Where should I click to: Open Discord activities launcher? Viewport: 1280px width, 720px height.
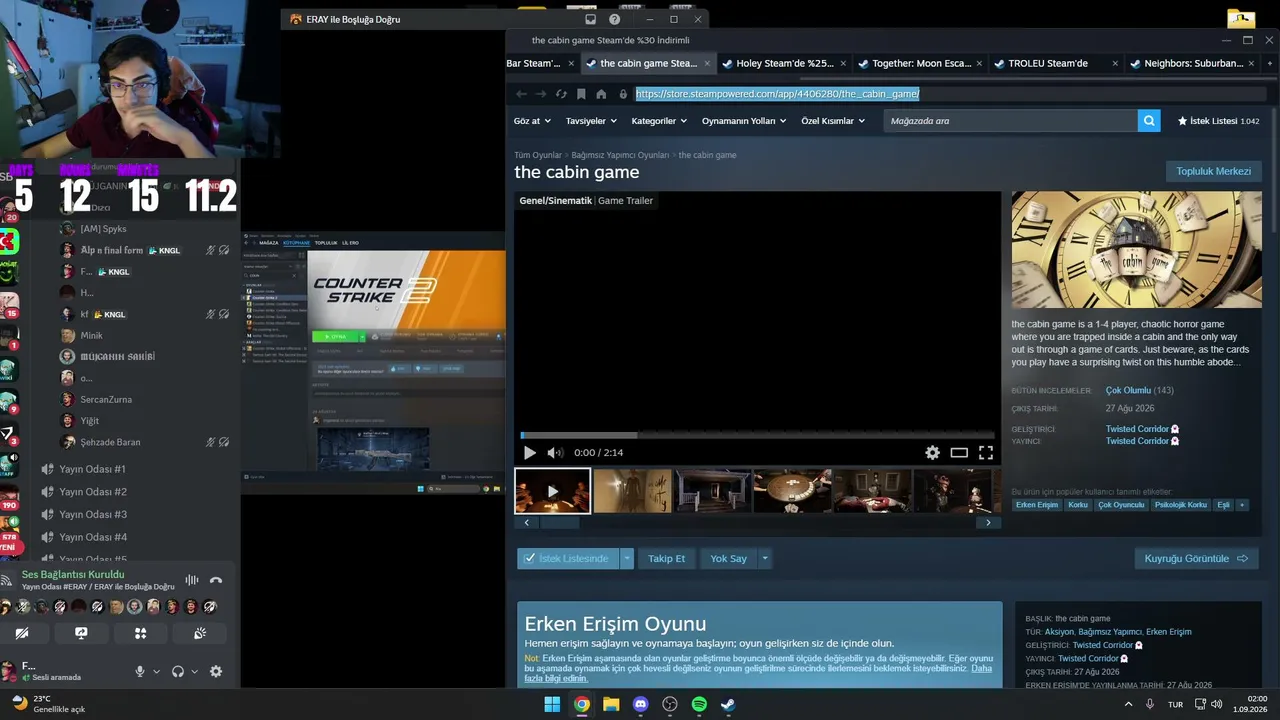pyautogui.click(x=140, y=633)
